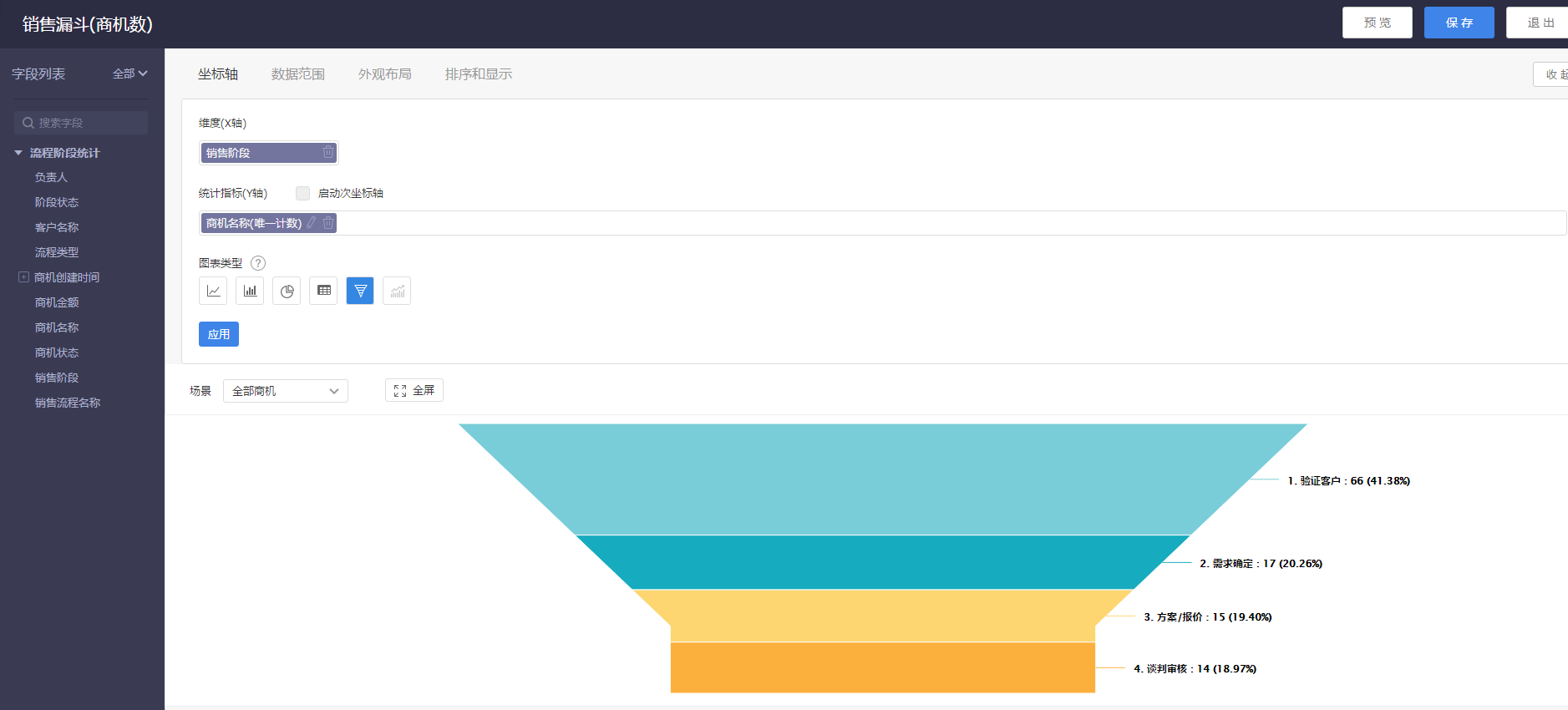Delete the 销售阶段 dimension field
Image resolution: width=1568 pixels, height=710 pixels.
(328, 152)
